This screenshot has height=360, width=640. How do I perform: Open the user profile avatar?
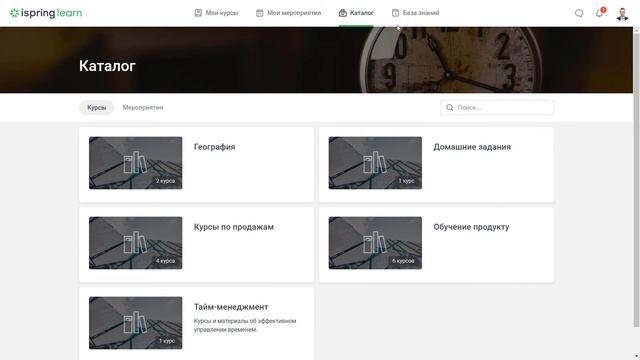pos(622,13)
